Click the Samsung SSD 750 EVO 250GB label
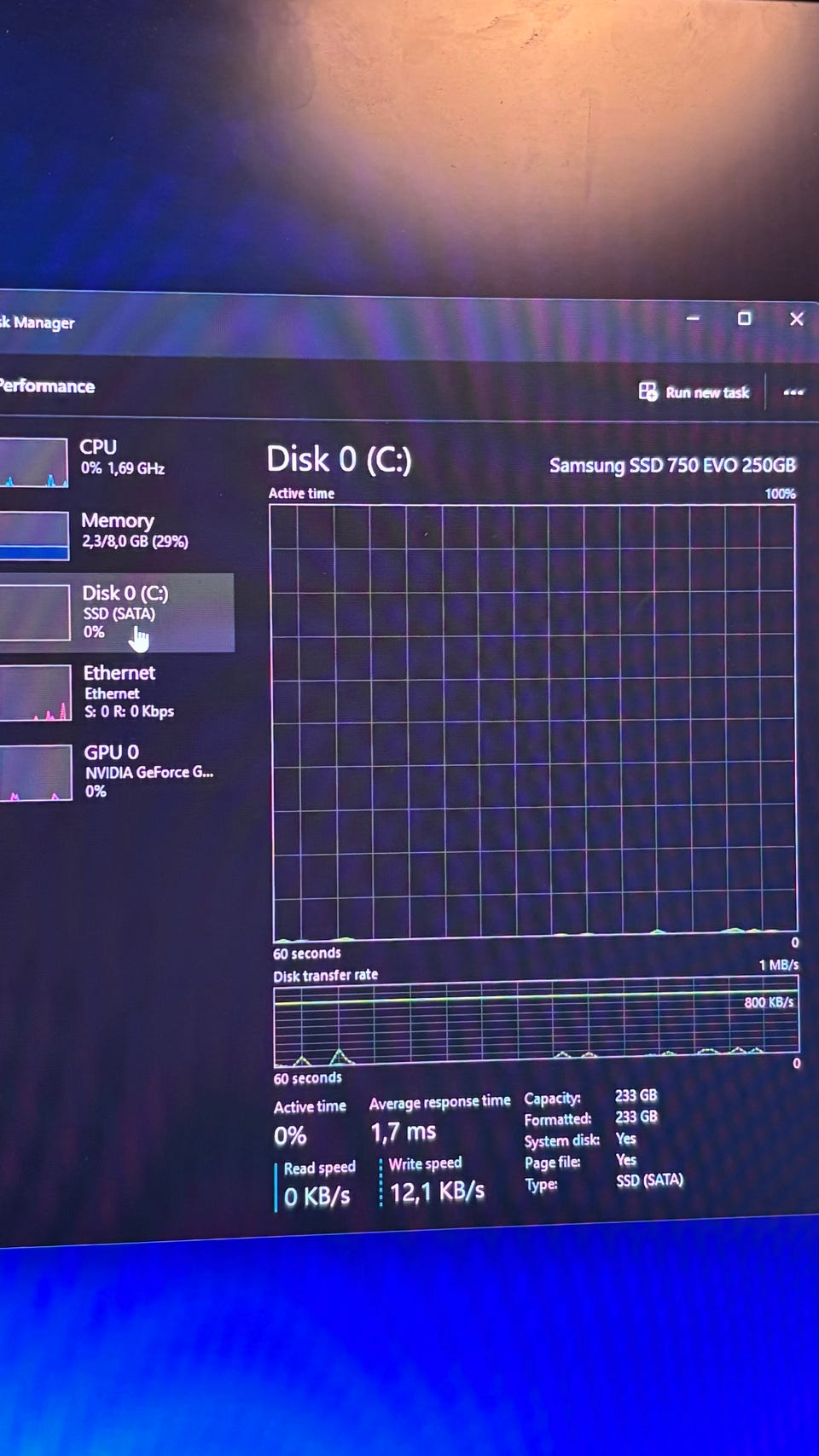Screen dimensions: 819x1456 coord(672,465)
